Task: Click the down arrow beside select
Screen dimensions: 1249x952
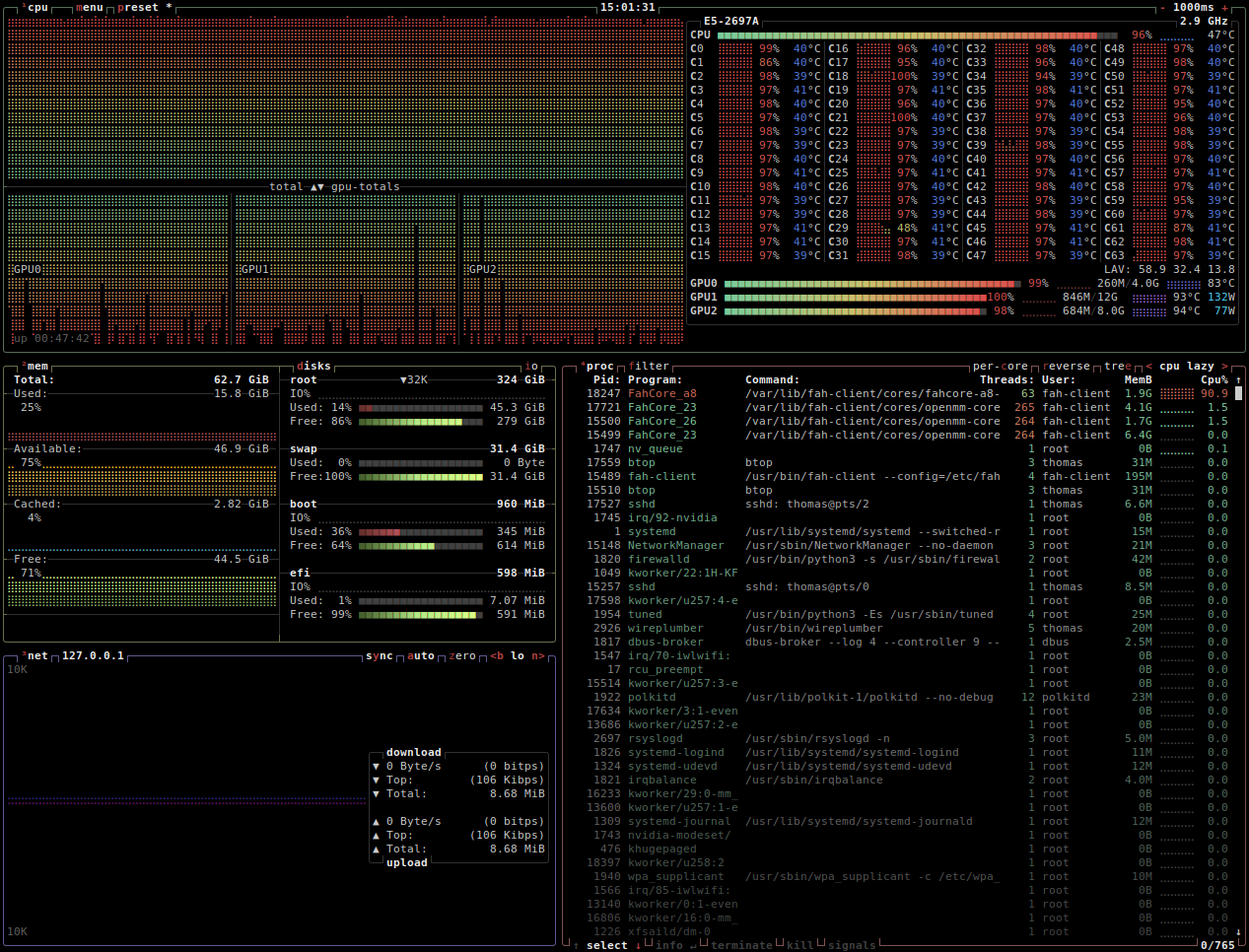Action: (638, 946)
